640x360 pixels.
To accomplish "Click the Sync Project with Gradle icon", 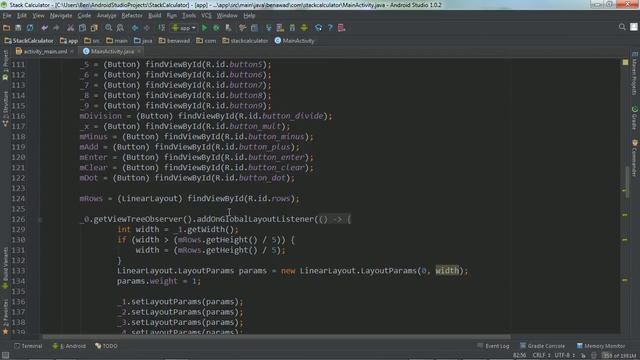I will click(x=269, y=28).
